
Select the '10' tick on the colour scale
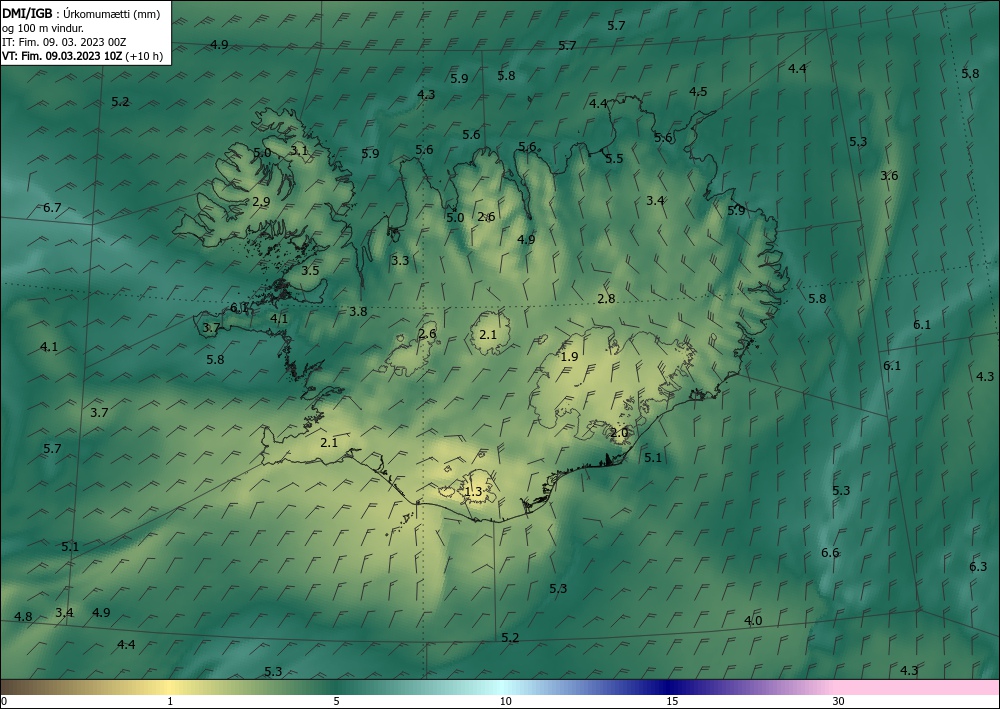[505, 702]
